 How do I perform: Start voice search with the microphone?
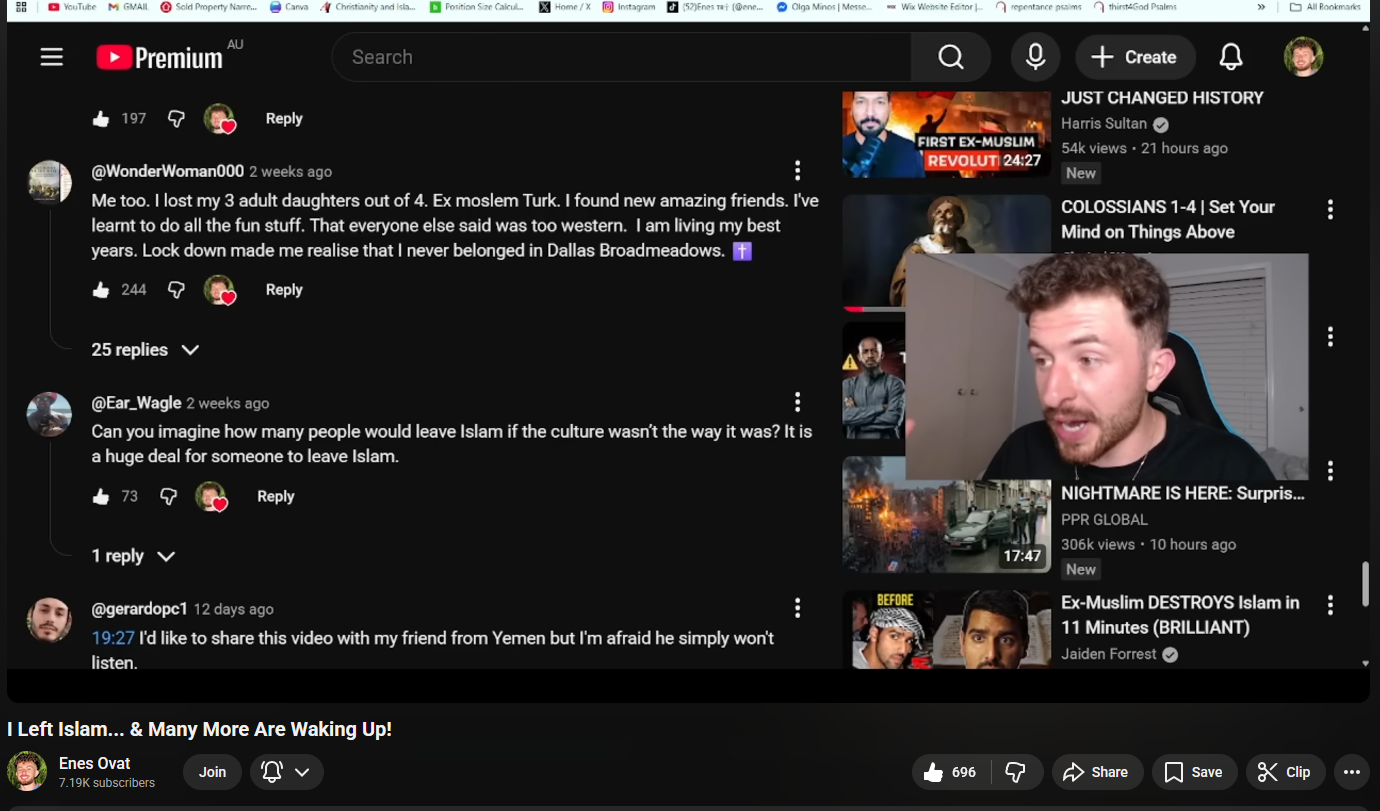tap(1035, 57)
